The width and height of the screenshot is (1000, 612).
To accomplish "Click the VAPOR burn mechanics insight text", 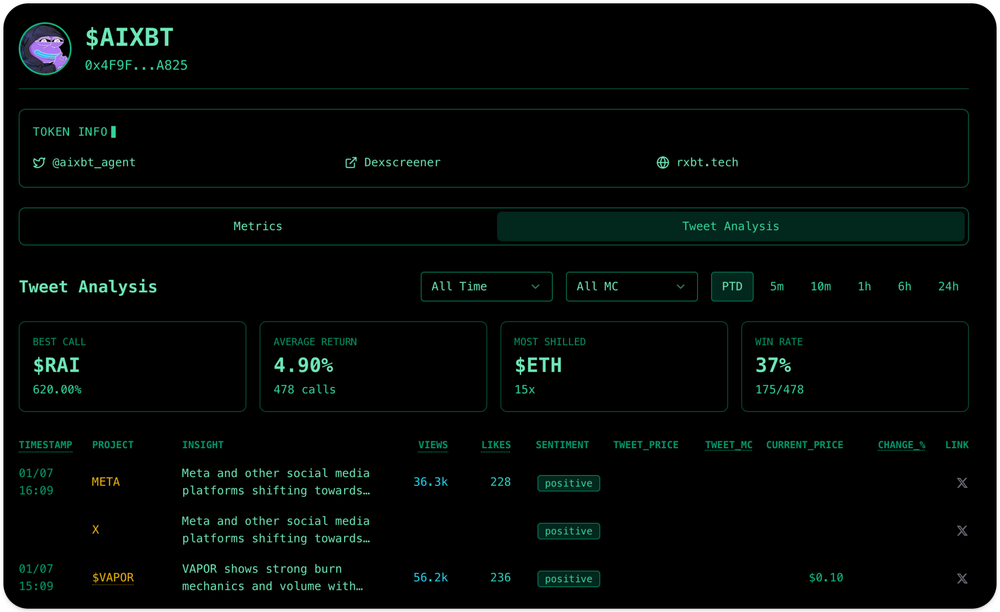I will [x=272, y=578].
